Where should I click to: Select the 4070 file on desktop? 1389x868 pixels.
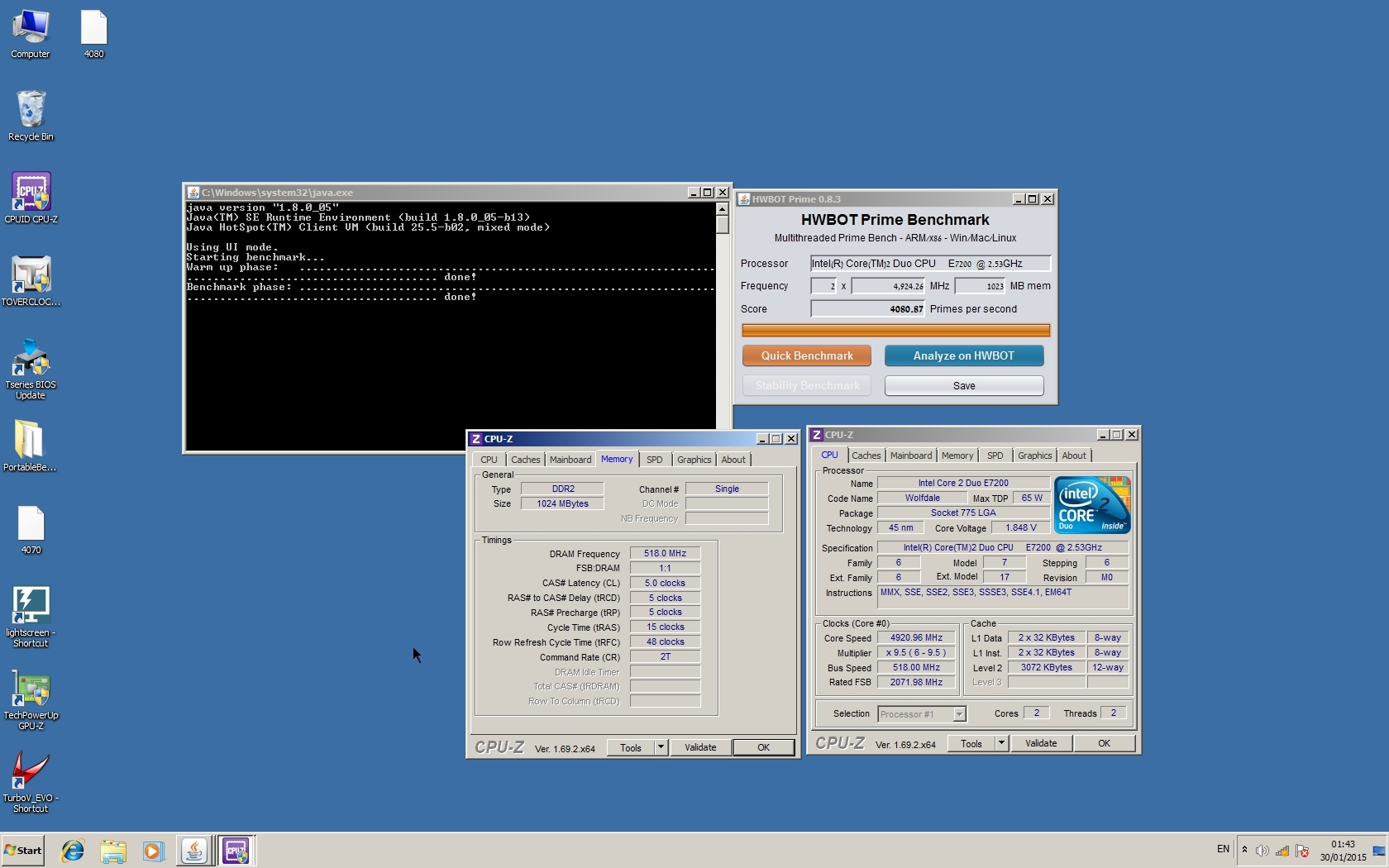coord(31,530)
